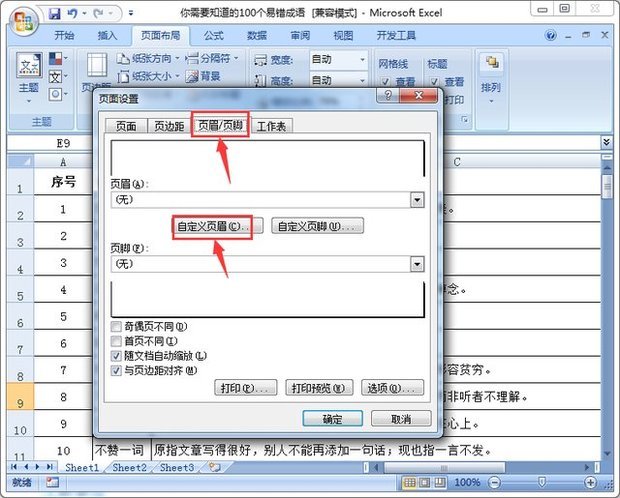The width and height of the screenshot is (620, 498).
Task: Click Print (打印) button in dialog
Action: 246,388
